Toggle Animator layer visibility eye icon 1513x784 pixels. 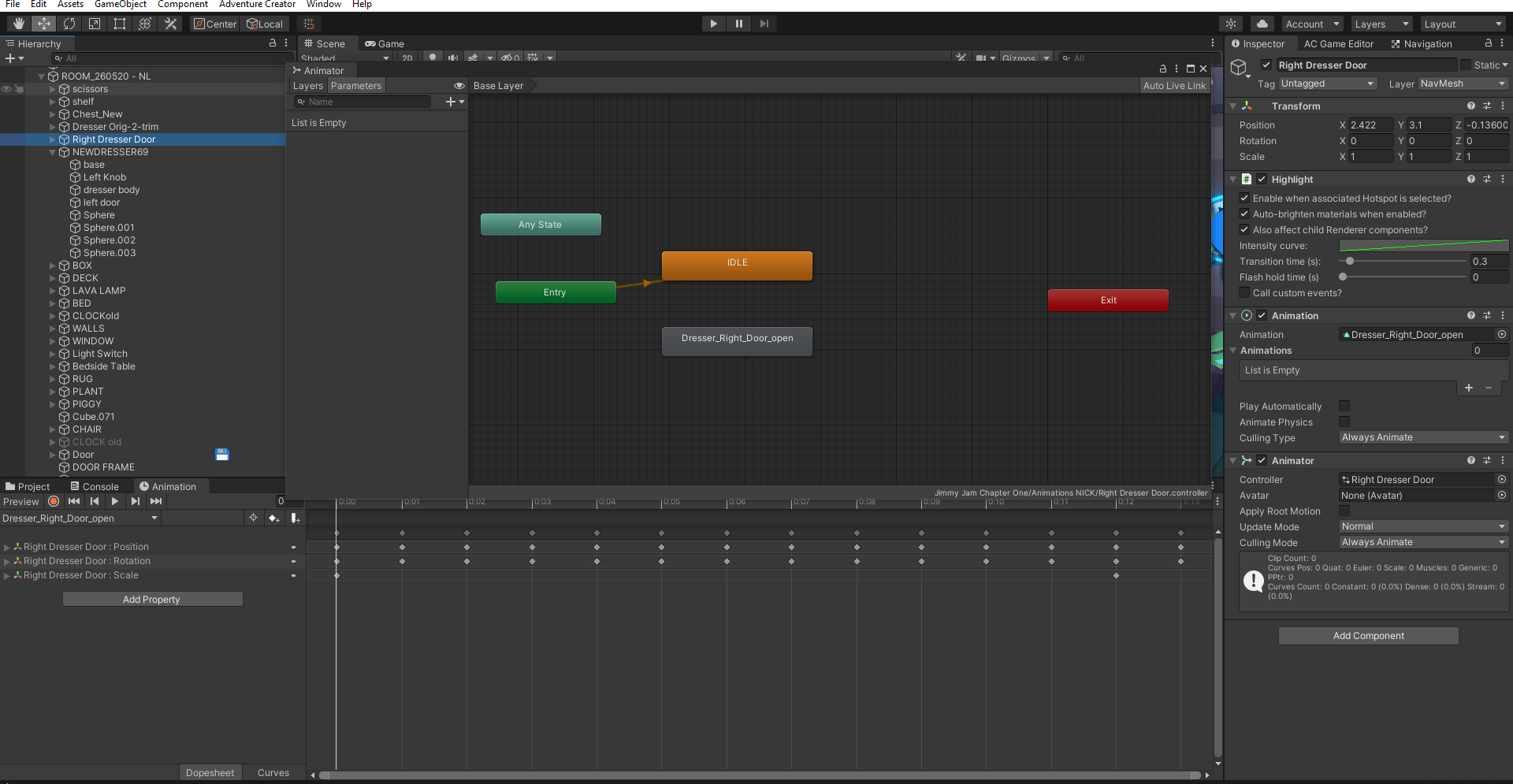[459, 86]
